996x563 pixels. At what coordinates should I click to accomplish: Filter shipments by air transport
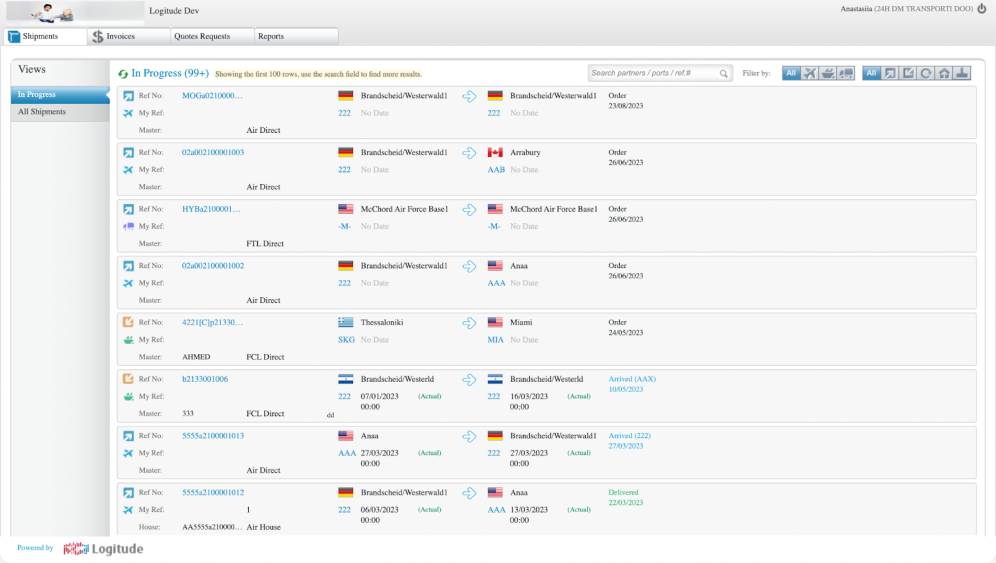pos(809,73)
